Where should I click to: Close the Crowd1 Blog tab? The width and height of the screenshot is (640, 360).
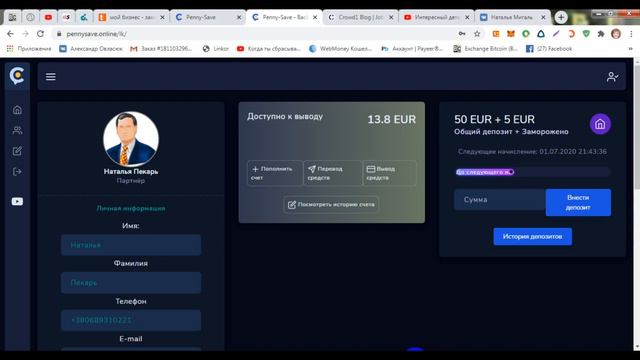click(391, 18)
